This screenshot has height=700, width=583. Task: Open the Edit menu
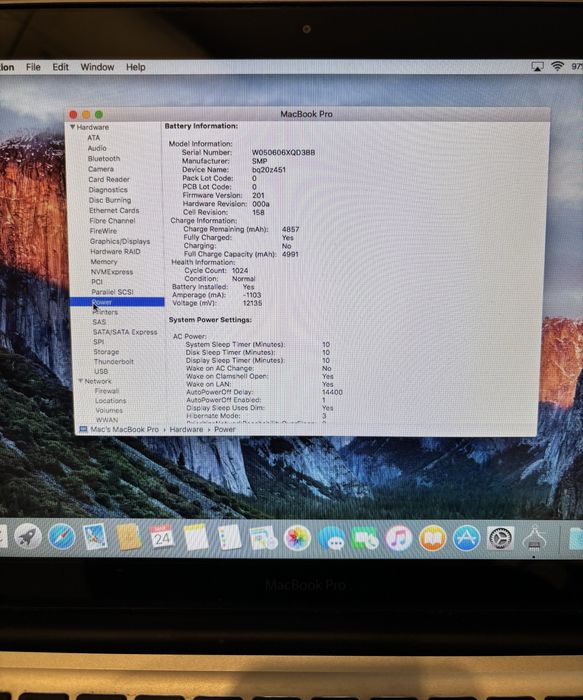tap(61, 67)
